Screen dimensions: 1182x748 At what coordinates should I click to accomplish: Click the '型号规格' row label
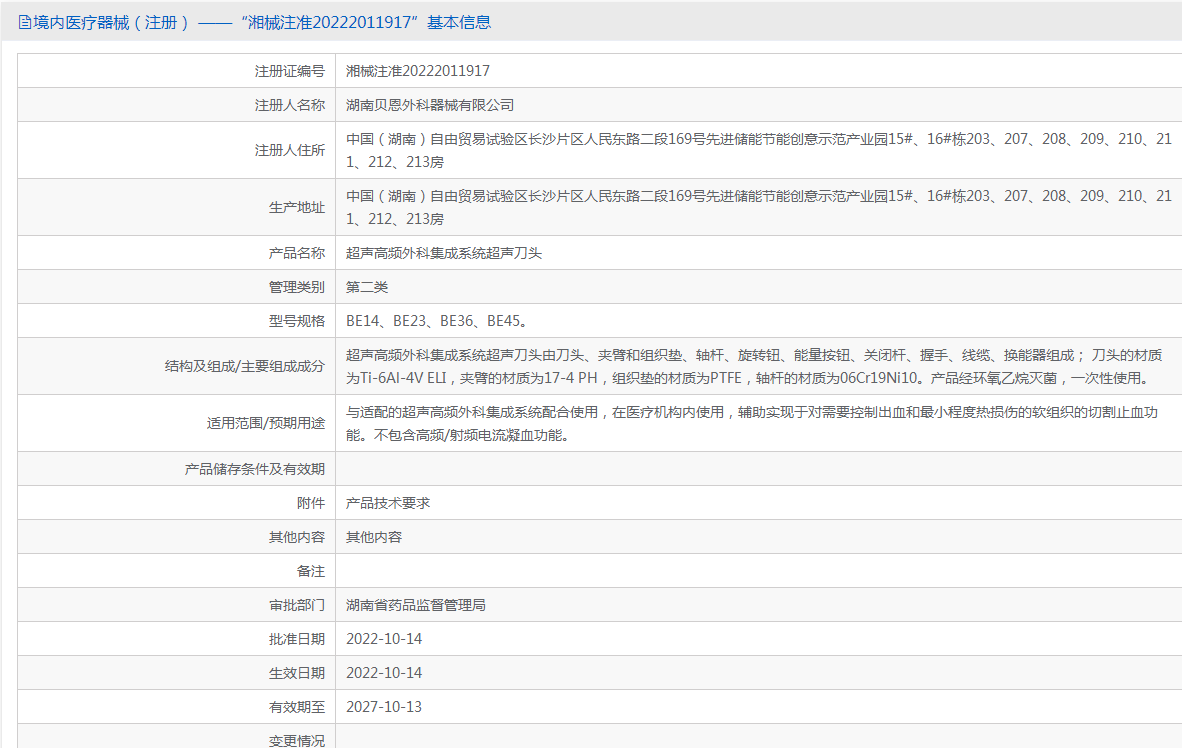coord(297,321)
